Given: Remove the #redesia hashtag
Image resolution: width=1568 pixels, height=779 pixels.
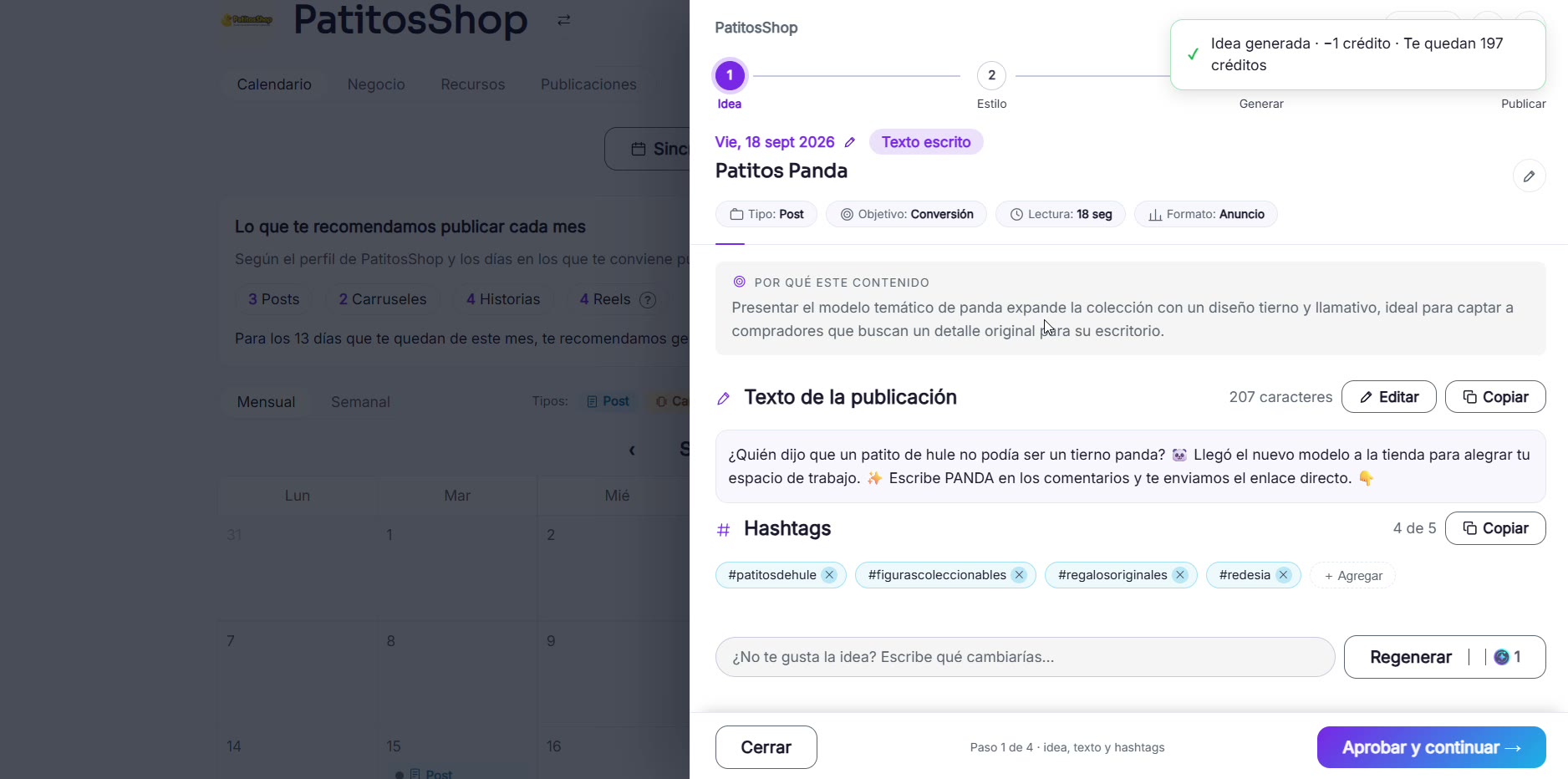Looking at the screenshot, I should [x=1284, y=575].
